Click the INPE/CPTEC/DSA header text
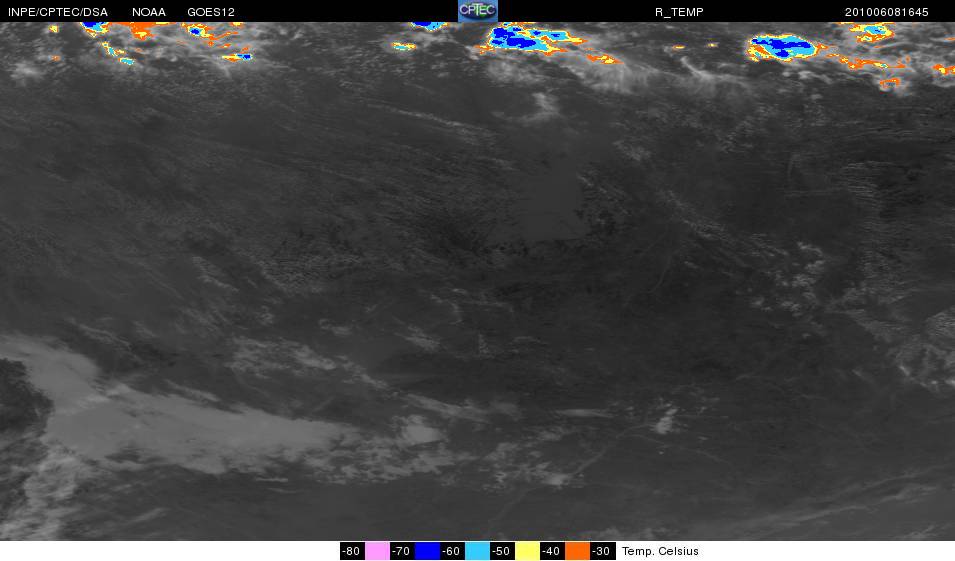 point(58,12)
